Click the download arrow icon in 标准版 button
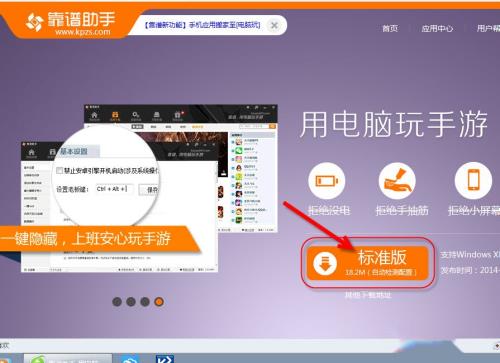 [x=325, y=263]
